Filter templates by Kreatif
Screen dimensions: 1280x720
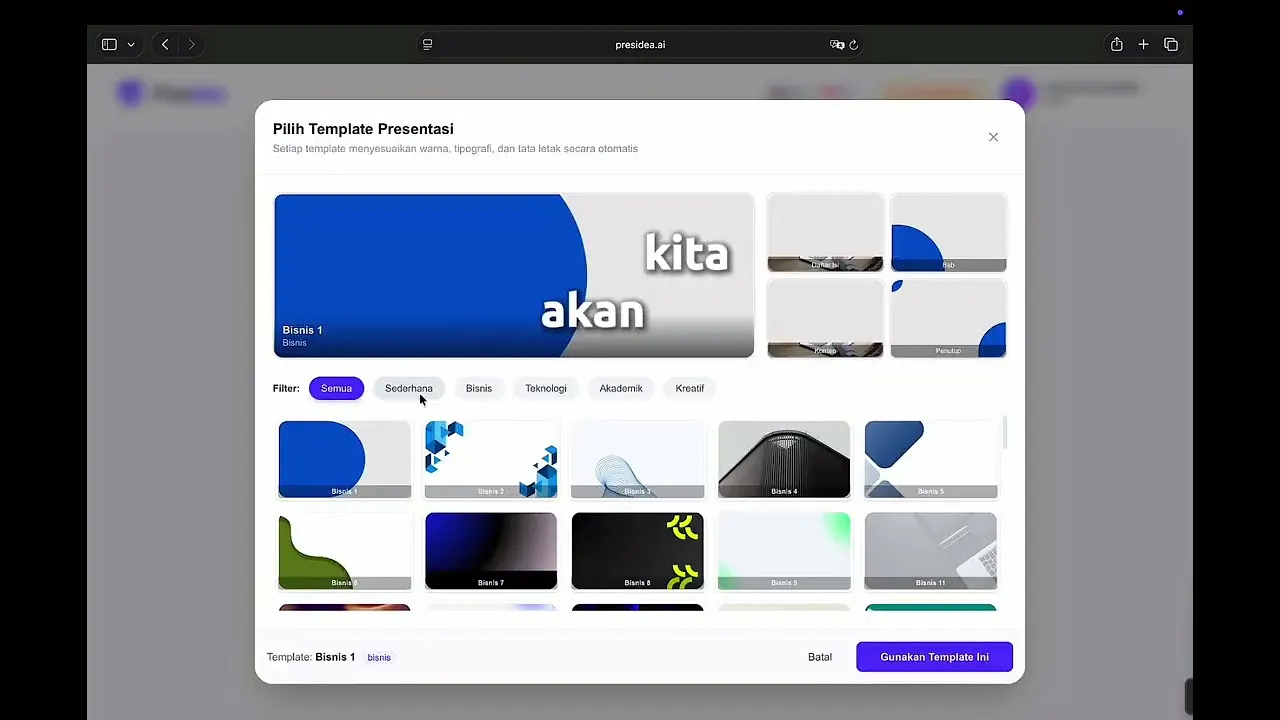[x=690, y=388]
